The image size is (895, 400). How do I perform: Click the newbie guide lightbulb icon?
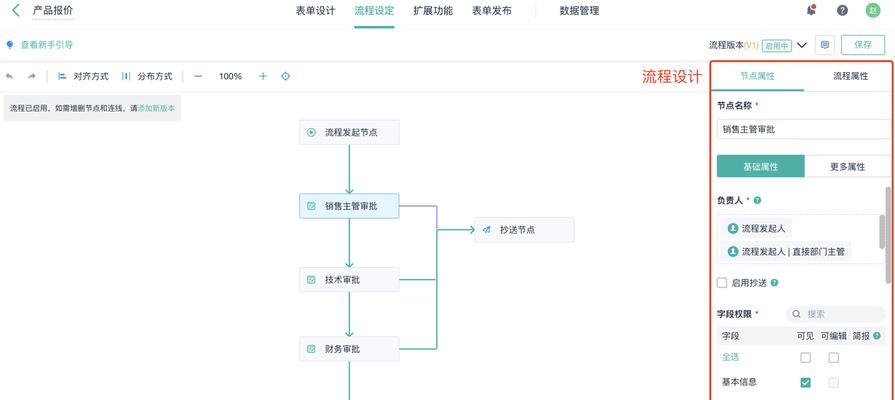click(9, 45)
